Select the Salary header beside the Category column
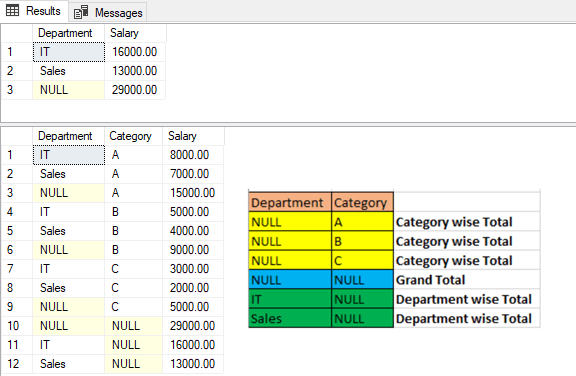 pos(193,136)
